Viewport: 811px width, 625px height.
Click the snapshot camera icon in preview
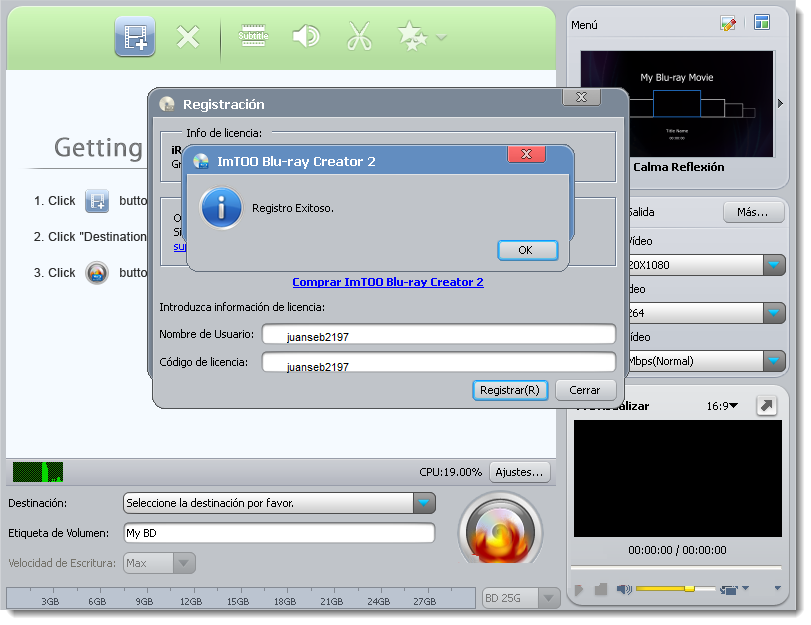[729, 590]
